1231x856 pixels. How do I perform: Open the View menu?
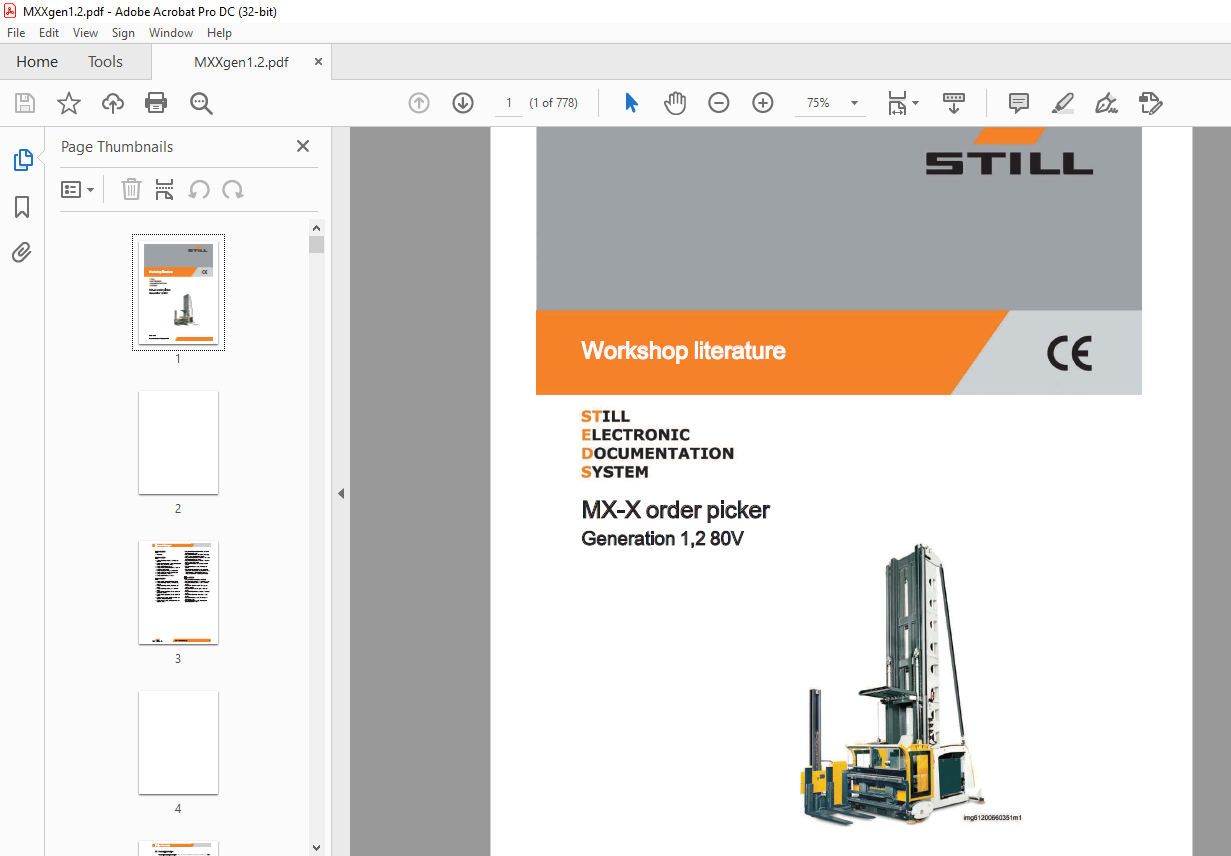(85, 33)
